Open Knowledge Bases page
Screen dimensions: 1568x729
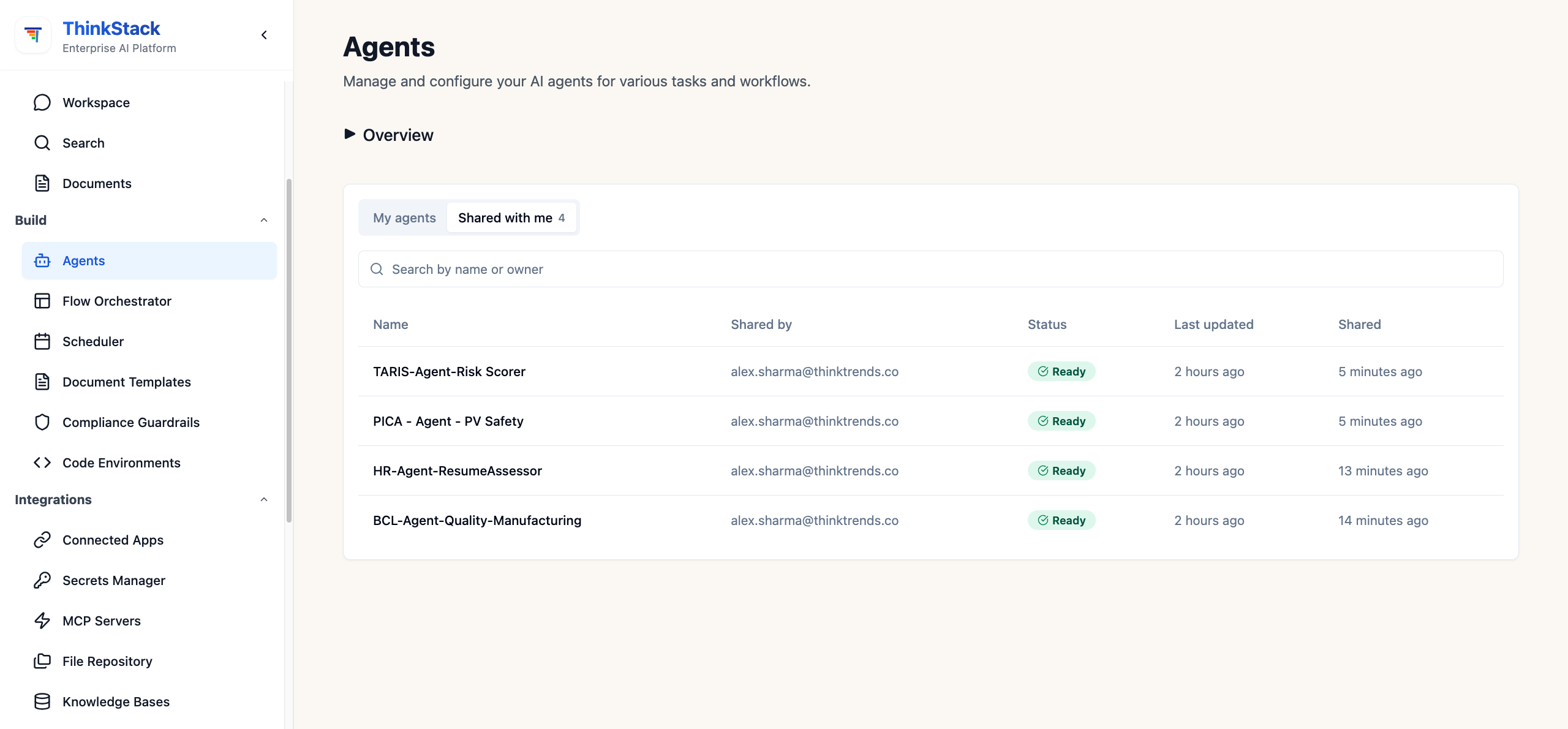[149, 701]
